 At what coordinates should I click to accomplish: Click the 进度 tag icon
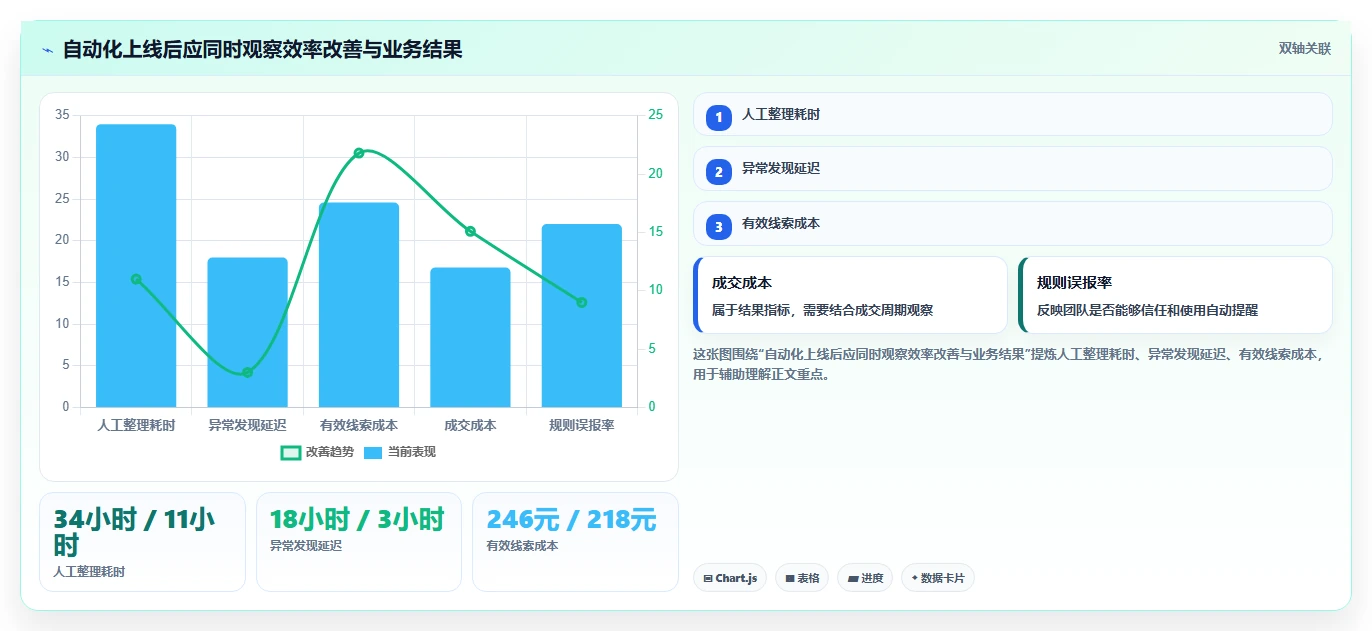tap(852, 578)
